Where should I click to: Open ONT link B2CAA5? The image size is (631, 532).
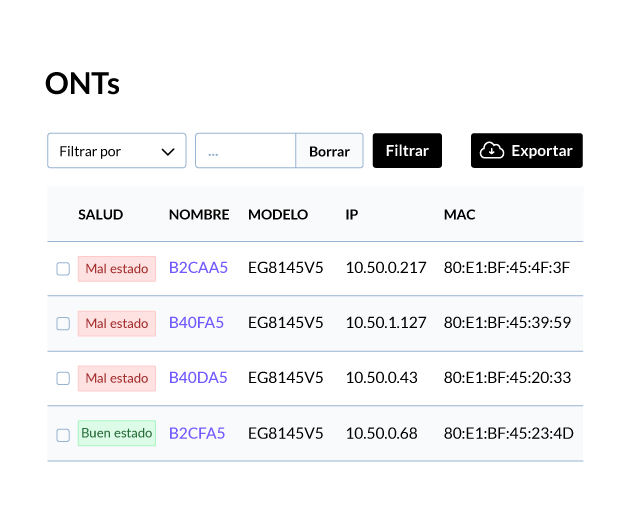pyautogui.click(x=198, y=268)
